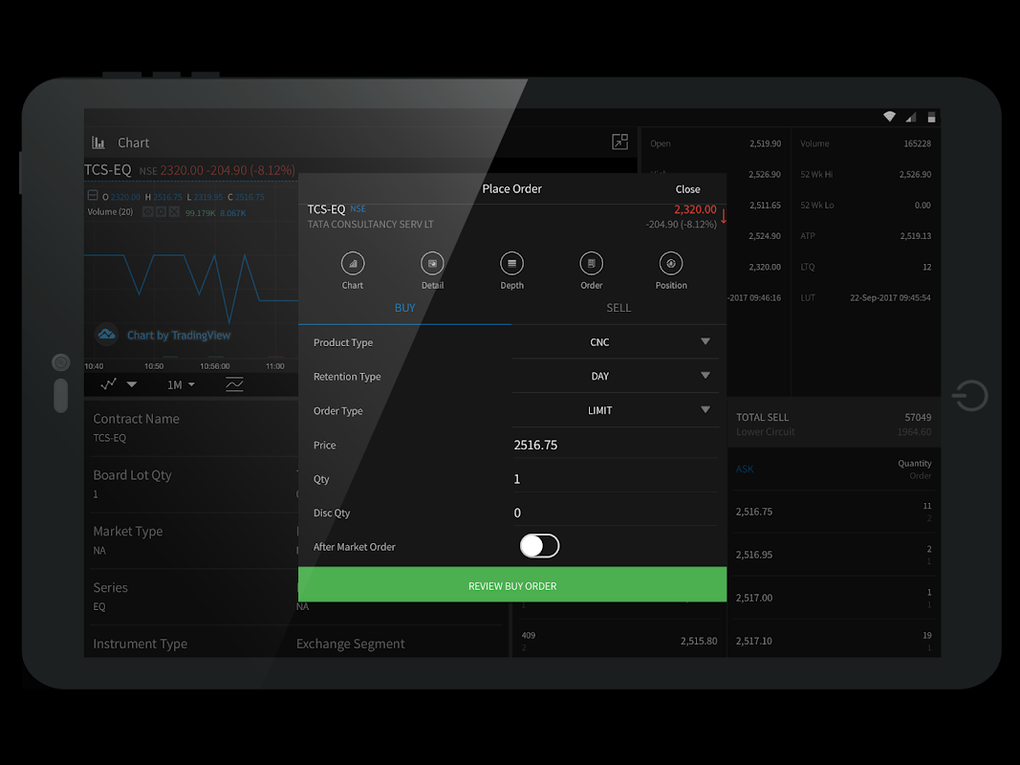Remove the Volume indicator with X icon
This screenshot has height=765, width=1020.
tap(174, 212)
